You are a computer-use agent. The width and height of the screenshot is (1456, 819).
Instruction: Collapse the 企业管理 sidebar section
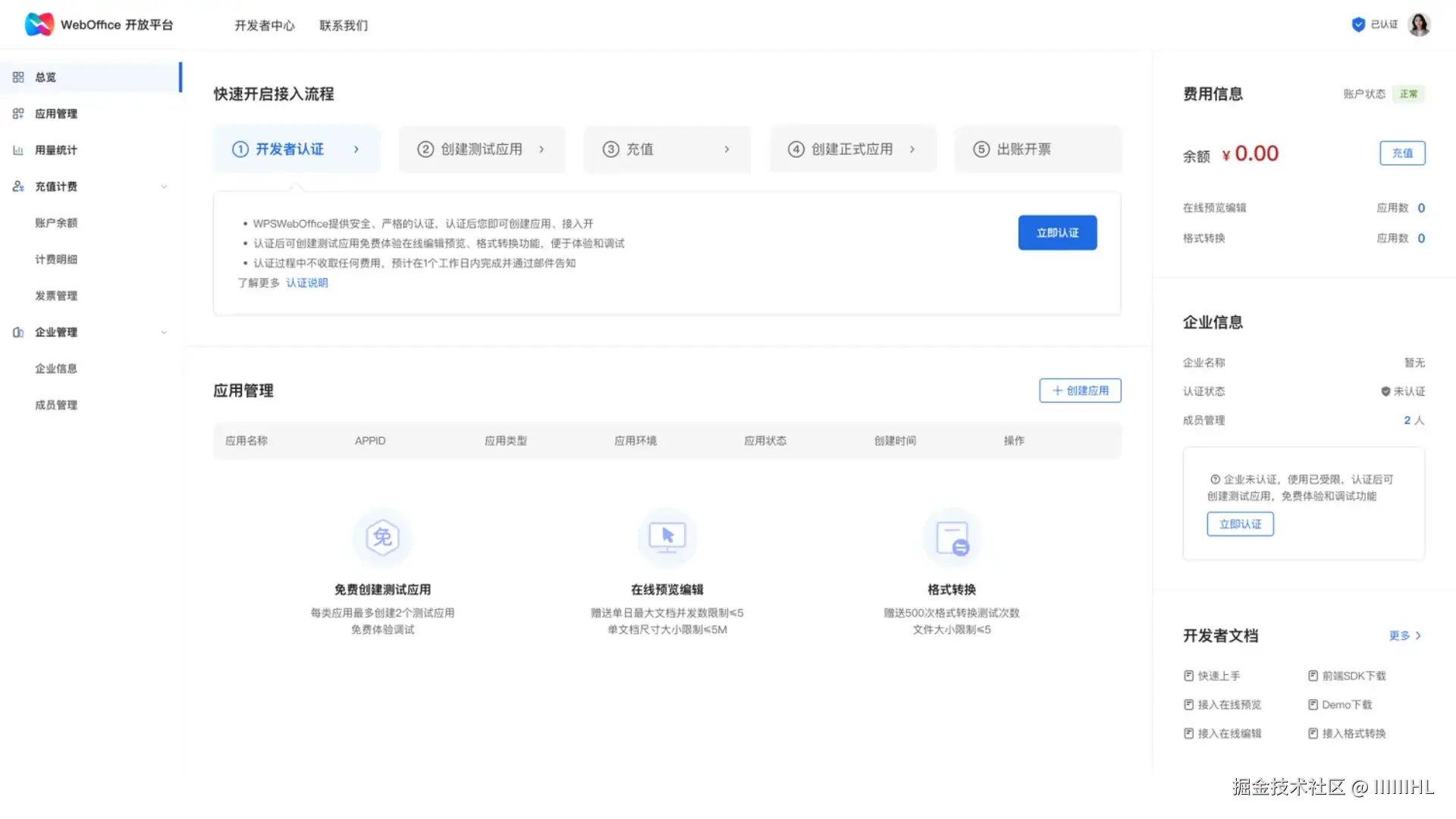[164, 332]
